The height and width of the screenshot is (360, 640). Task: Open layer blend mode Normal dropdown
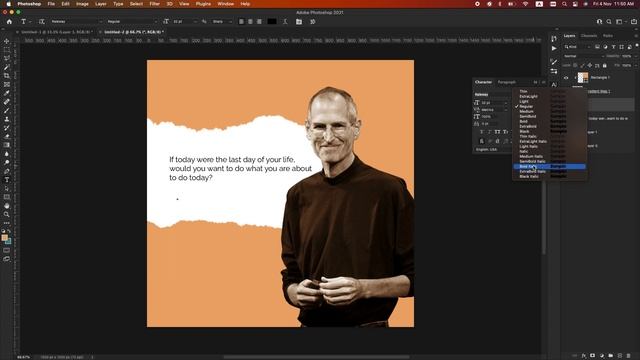pos(583,56)
